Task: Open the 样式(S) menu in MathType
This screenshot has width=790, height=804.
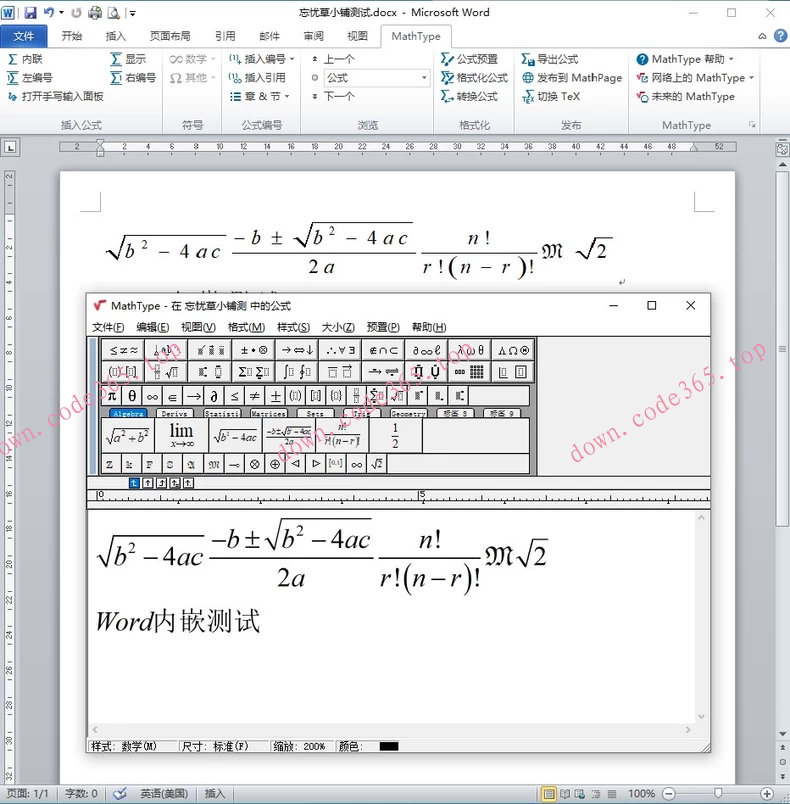Action: (x=293, y=327)
